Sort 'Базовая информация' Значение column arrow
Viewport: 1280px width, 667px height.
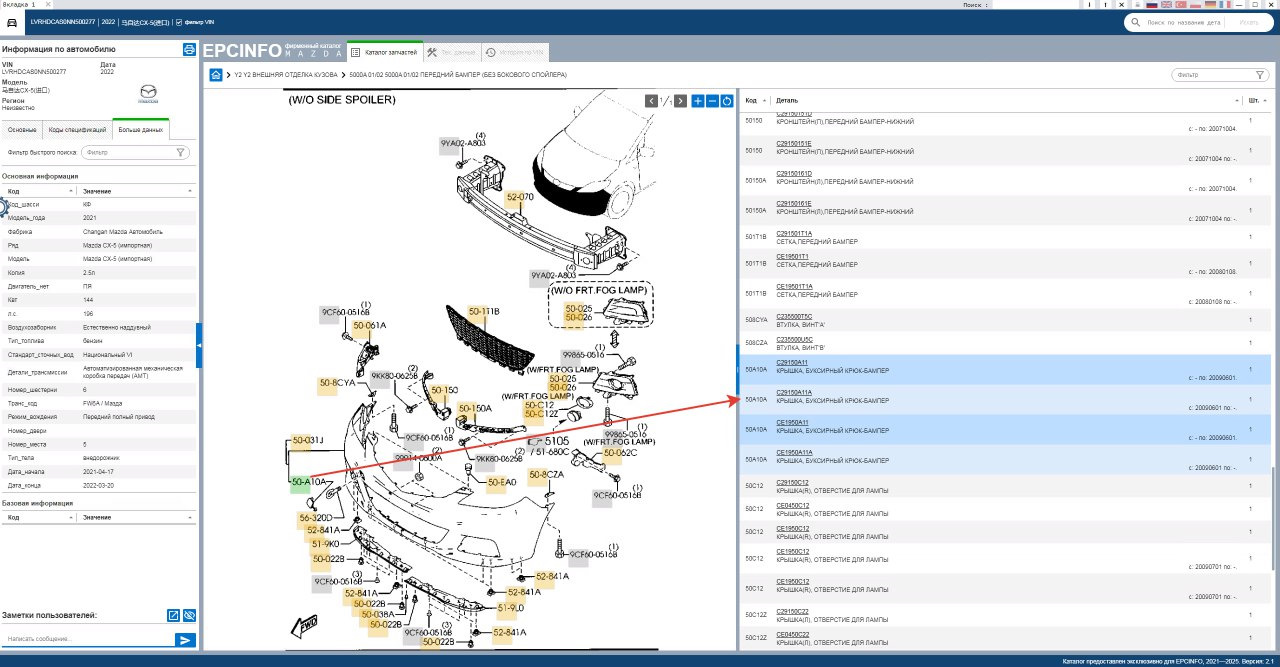point(190,517)
